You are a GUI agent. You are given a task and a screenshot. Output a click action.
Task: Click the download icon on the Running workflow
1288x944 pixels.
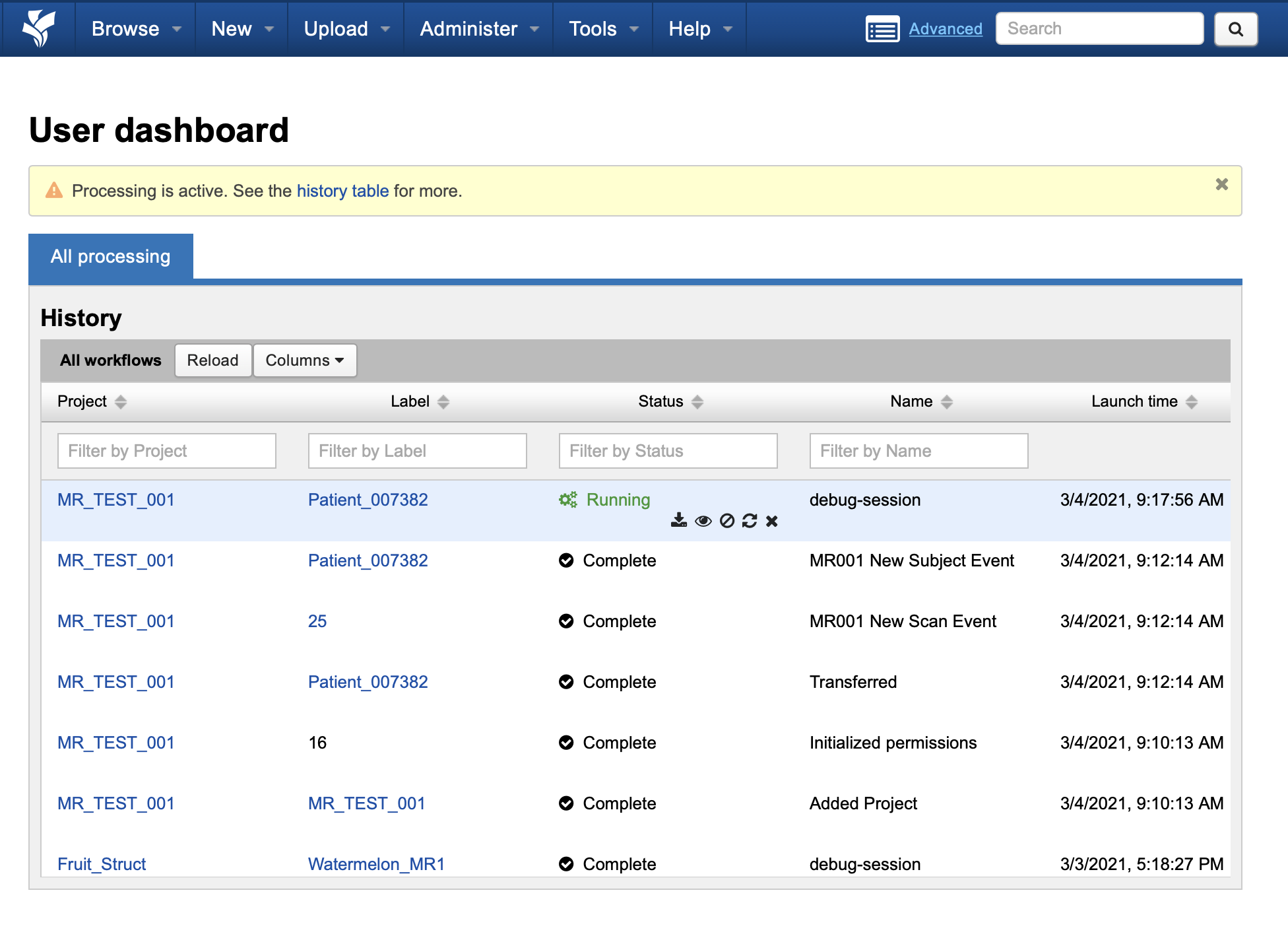[x=678, y=521]
